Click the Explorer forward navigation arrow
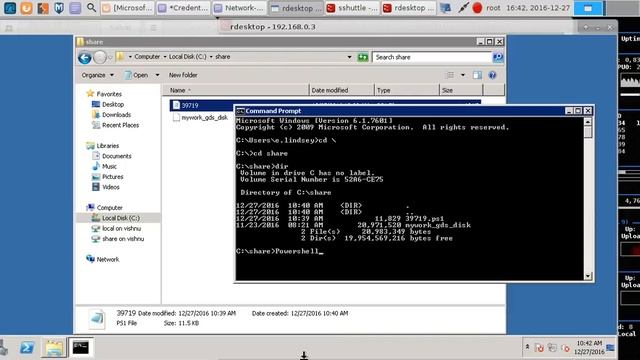 pyautogui.click(x=100, y=58)
